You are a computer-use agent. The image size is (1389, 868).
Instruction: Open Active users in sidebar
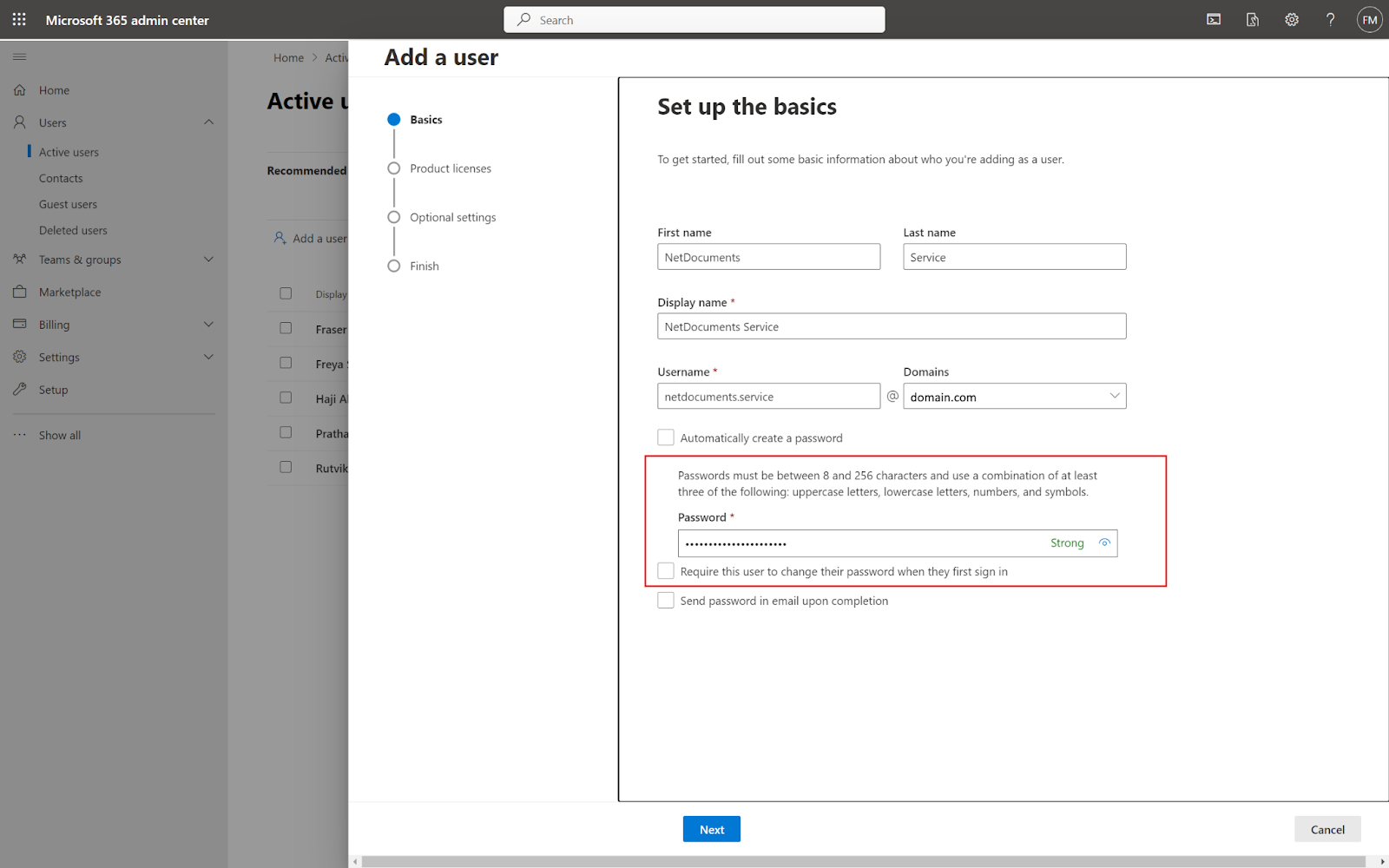point(69,152)
